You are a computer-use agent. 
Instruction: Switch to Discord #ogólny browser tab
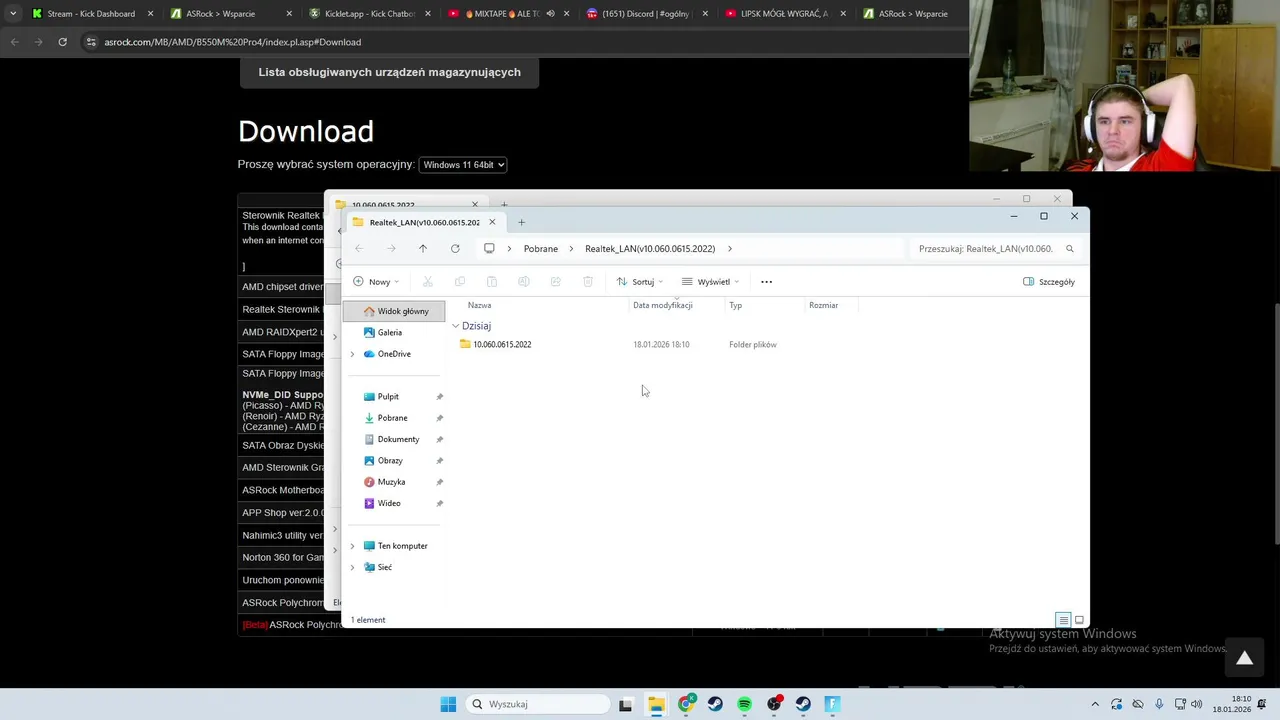click(x=646, y=14)
